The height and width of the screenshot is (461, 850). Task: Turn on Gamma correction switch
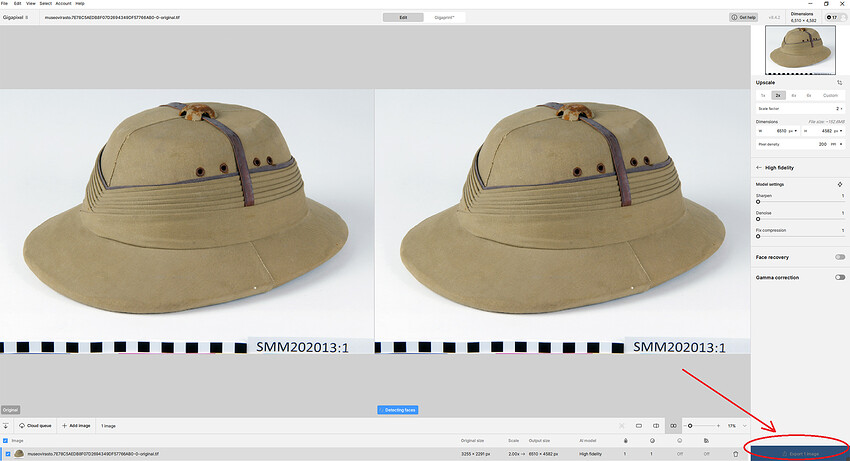(x=839, y=277)
